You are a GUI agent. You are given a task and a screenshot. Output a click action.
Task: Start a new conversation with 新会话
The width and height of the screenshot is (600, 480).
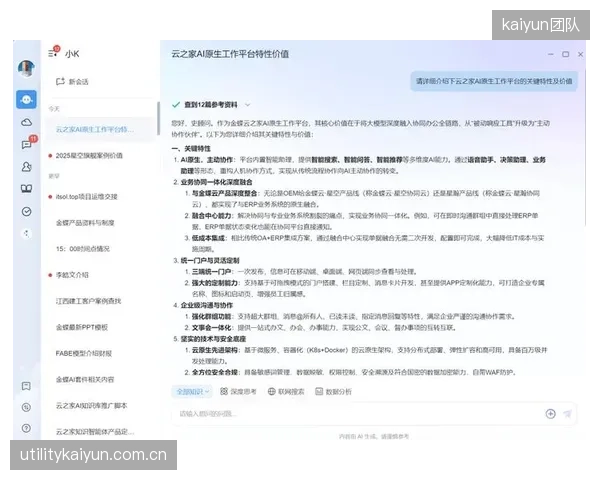[72, 82]
